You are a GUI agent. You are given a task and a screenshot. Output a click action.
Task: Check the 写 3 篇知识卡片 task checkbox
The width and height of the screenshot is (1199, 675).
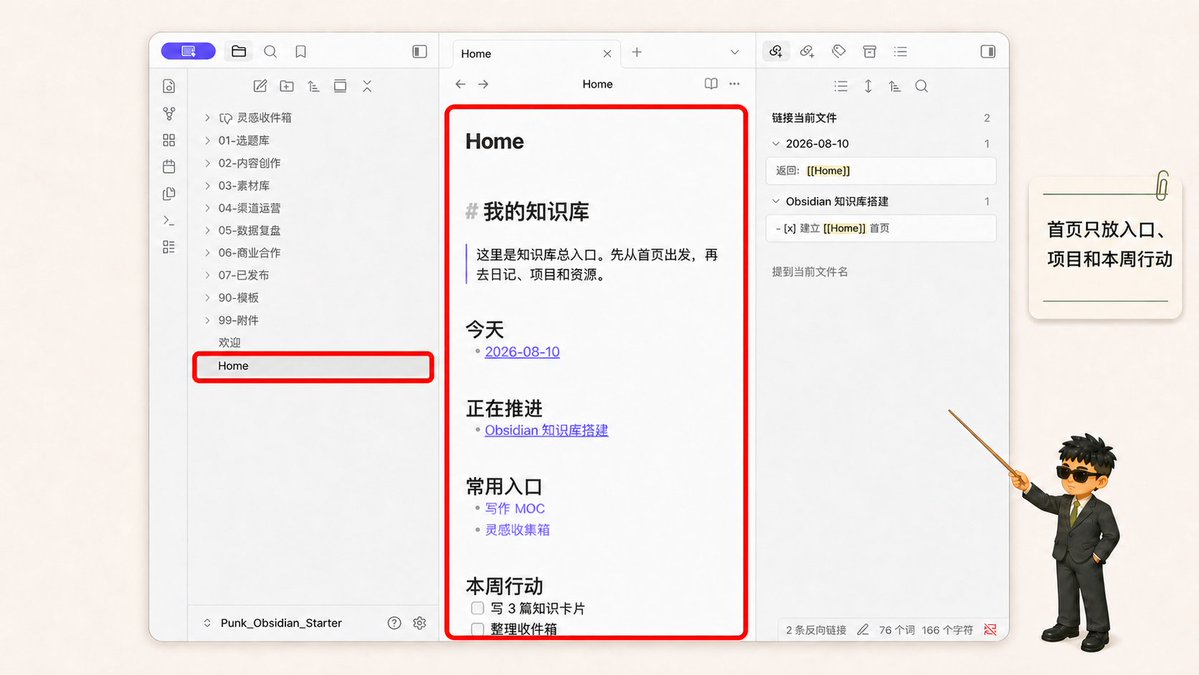pyautogui.click(x=477, y=608)
